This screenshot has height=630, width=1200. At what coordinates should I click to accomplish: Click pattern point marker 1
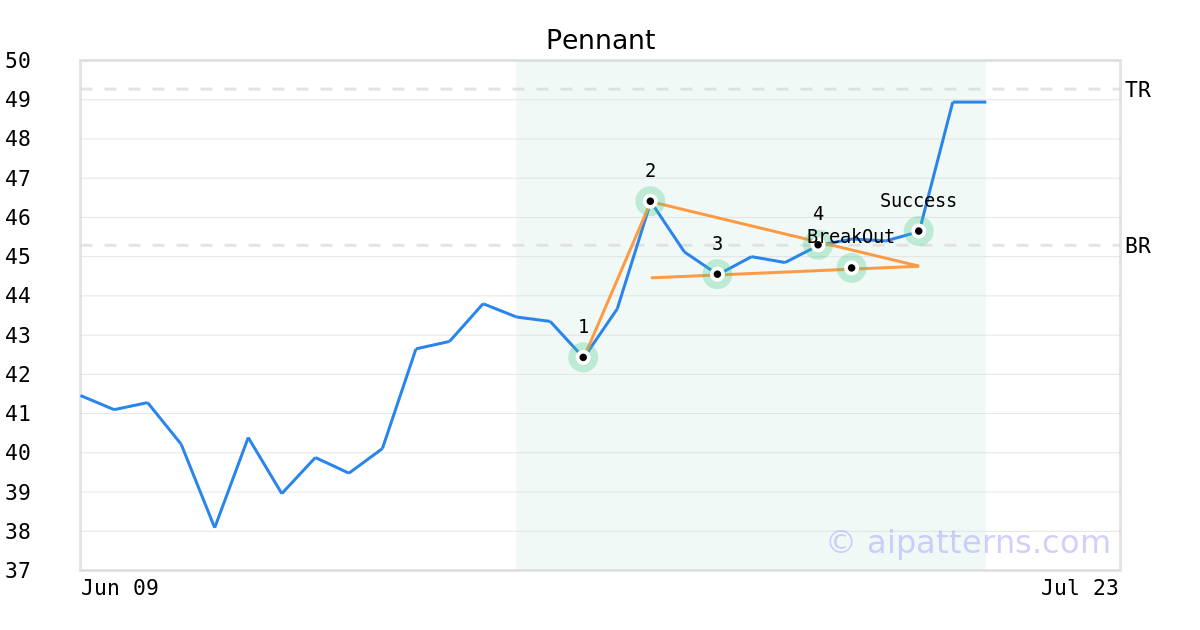coord(583,357)
